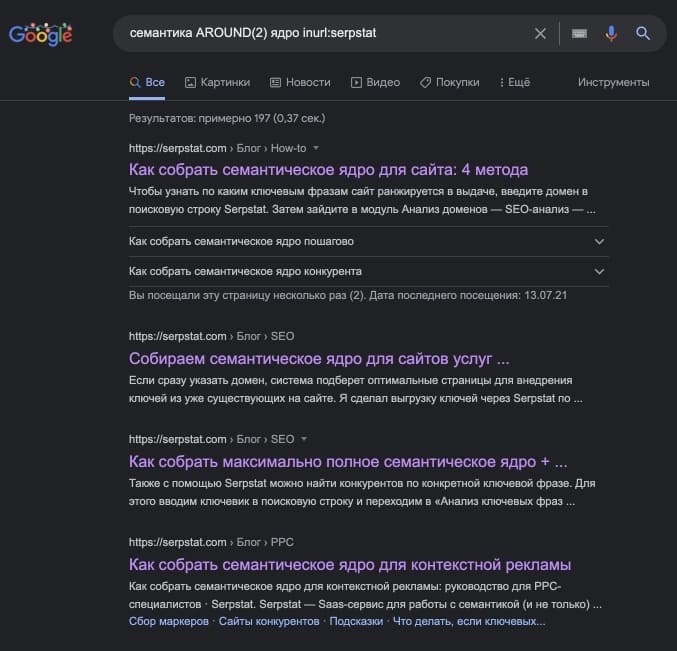Switch to Картинки tab
677x651 pixels.
(x=218, y=82)
